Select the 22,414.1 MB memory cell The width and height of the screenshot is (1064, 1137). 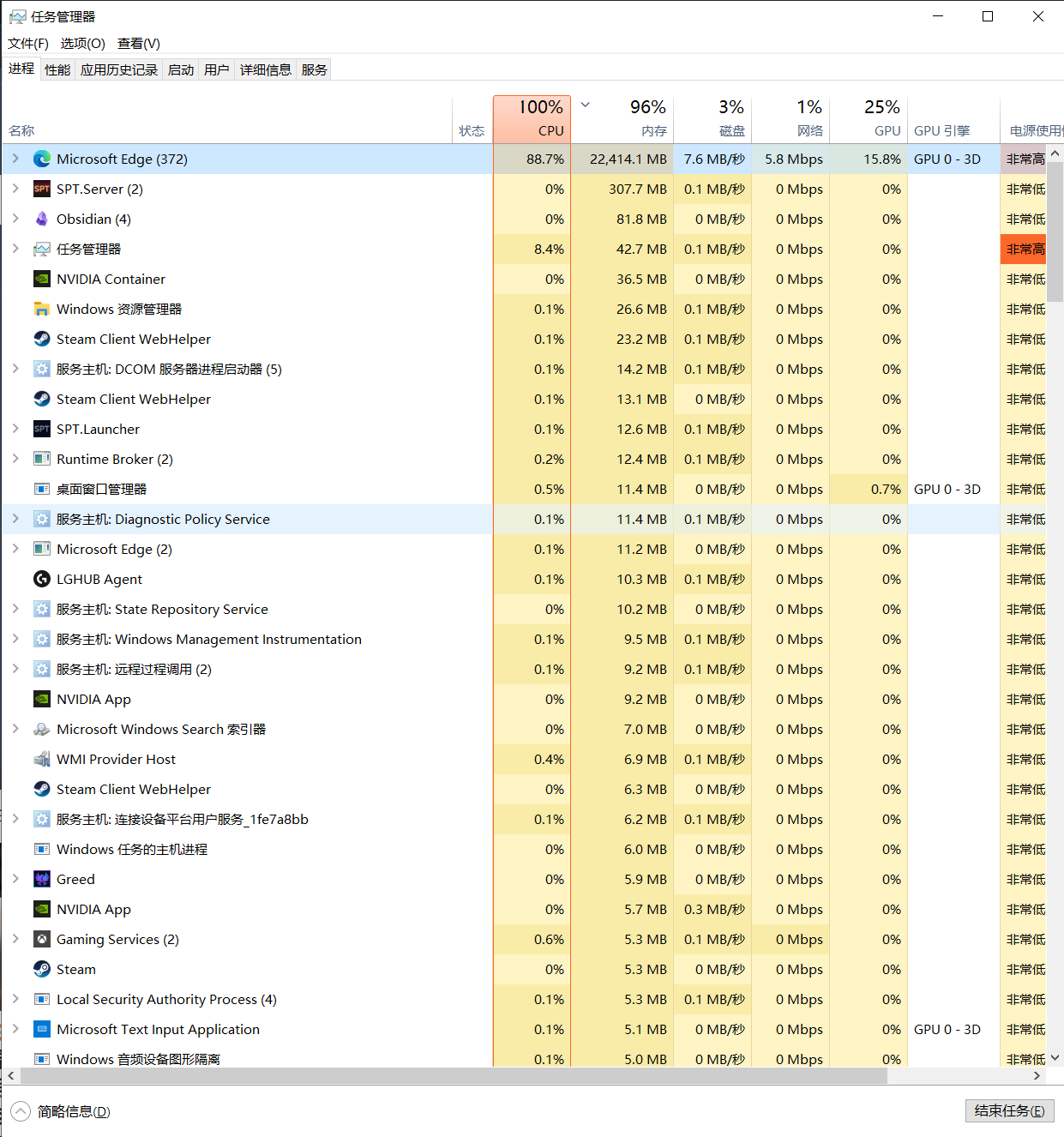622,159
